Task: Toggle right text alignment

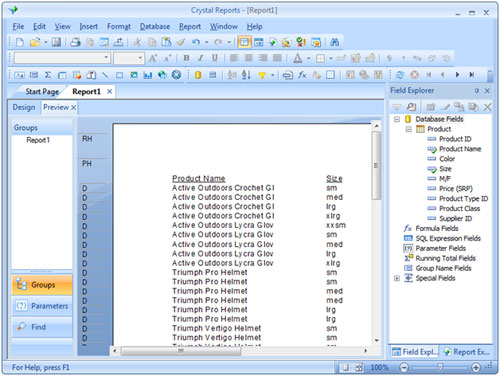Action: (263, 58)
